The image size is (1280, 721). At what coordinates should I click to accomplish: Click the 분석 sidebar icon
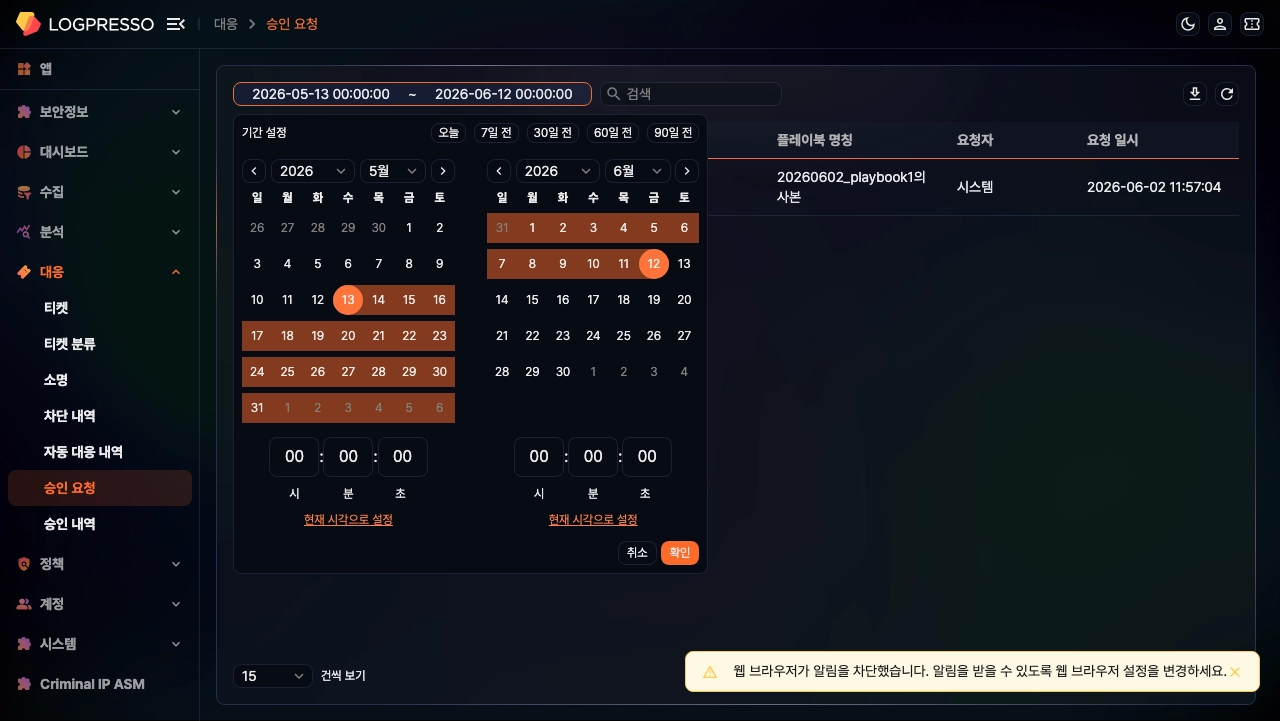click(x=24, y=232)
